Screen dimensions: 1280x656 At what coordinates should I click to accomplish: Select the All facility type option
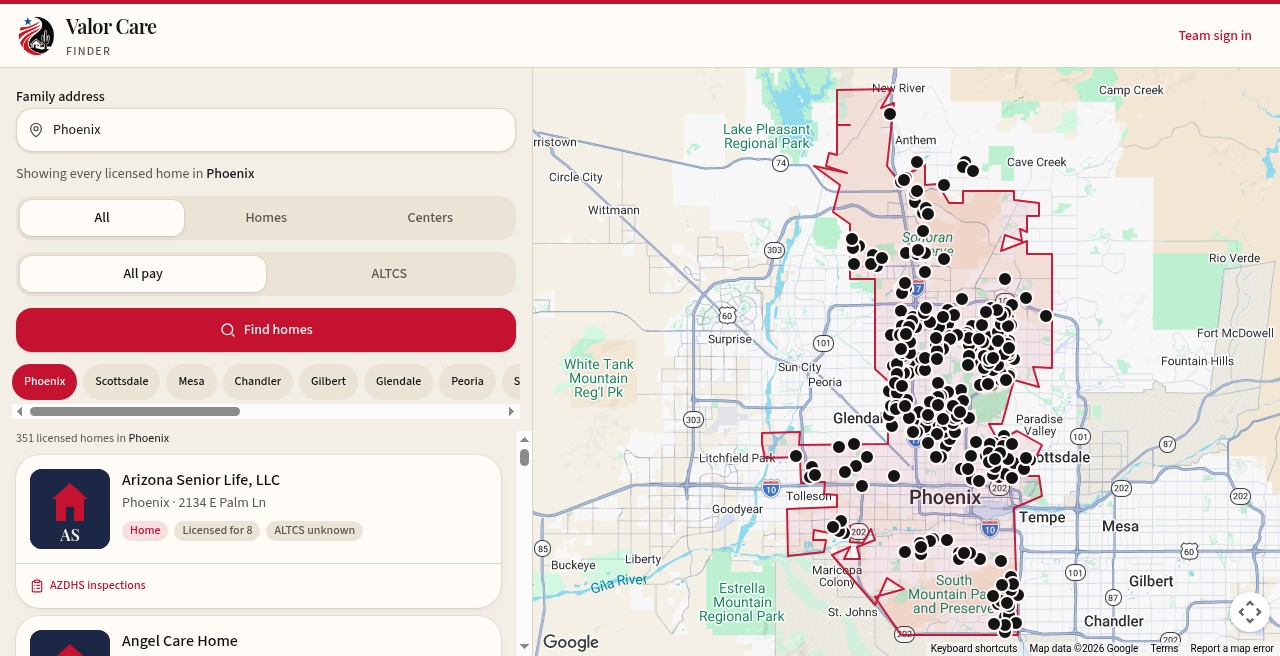pos(102,218)
